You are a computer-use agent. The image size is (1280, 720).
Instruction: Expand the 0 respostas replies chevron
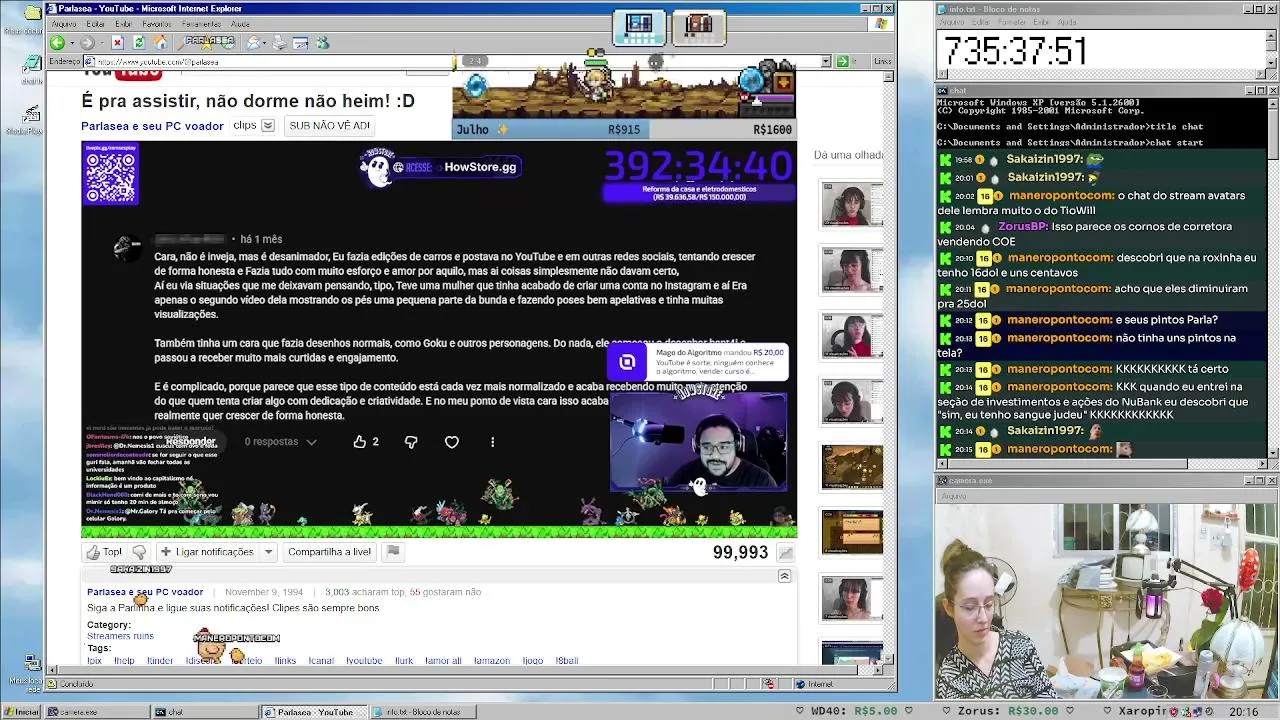tap(311, 442)
